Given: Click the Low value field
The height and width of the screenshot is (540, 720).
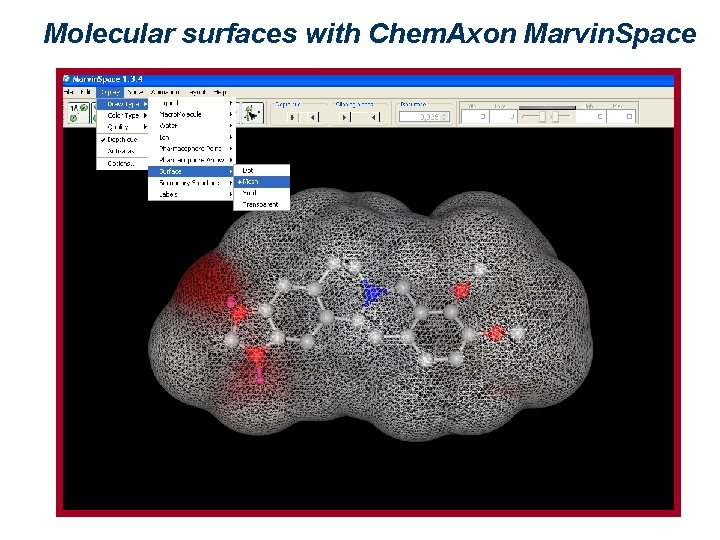Looking at the screenshot, I should click(503, 117).
